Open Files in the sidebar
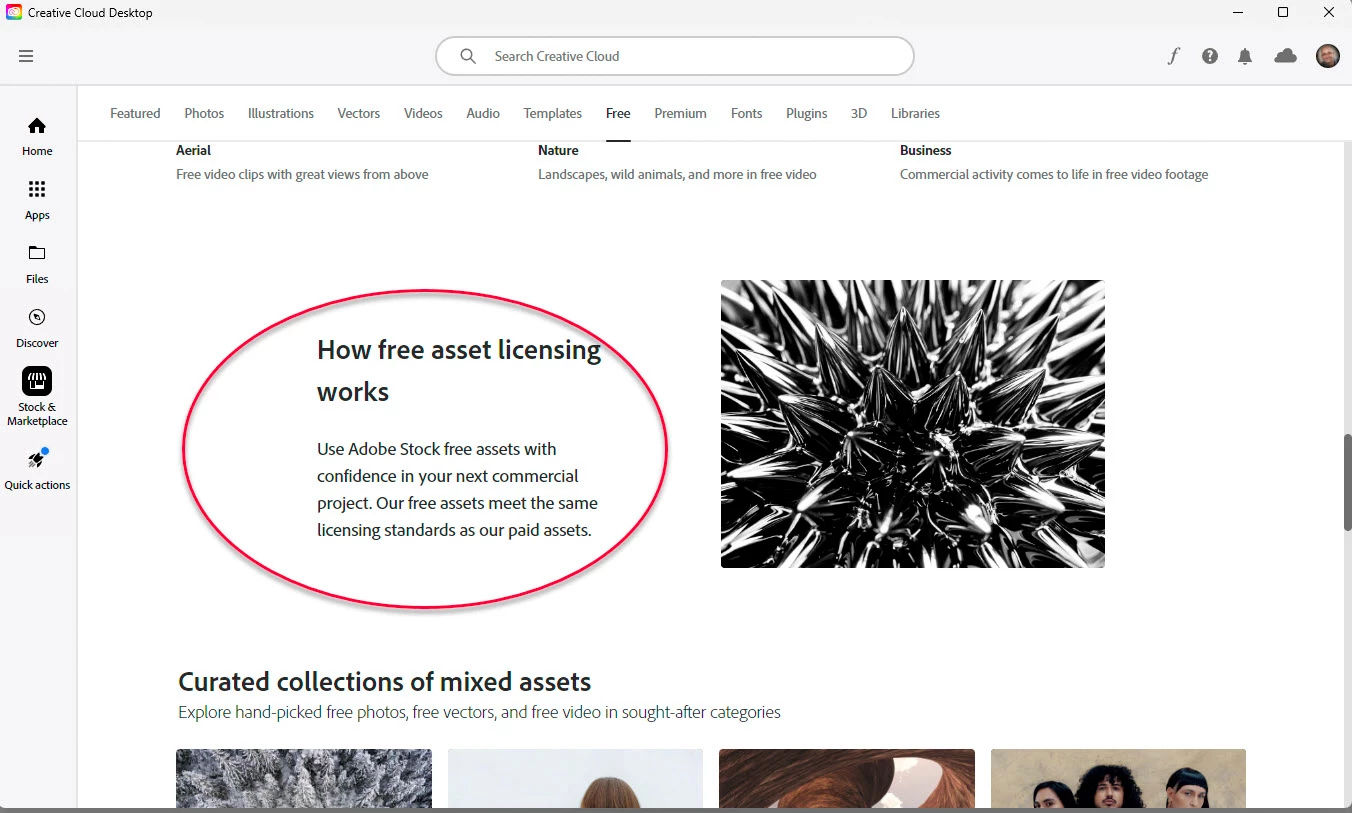The image size is (1352, 813). coord(37,265)
